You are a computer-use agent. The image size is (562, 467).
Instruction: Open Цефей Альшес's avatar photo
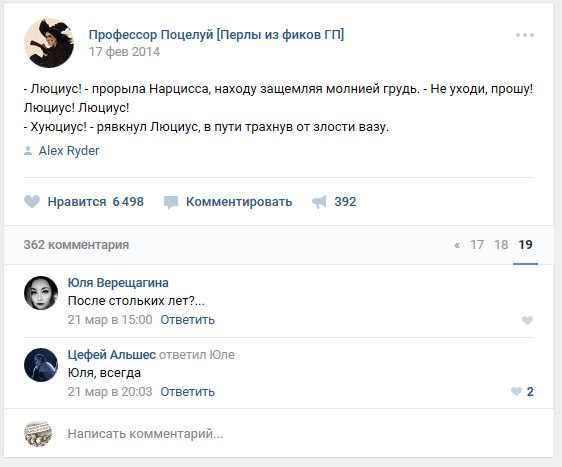(x=41, y=365)
